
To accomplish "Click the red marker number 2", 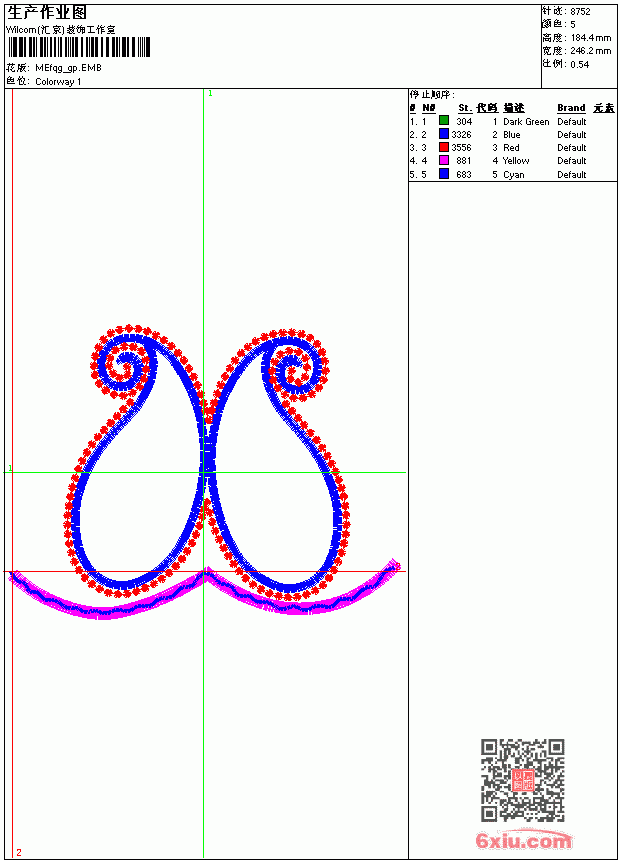I will [x=19, y=852].
